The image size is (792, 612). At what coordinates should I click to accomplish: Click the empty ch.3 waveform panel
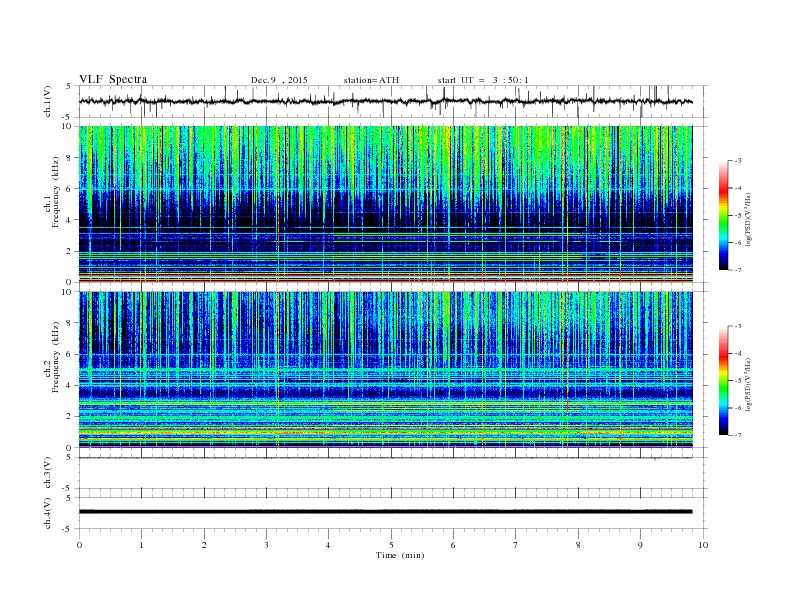tap(393, 473)
